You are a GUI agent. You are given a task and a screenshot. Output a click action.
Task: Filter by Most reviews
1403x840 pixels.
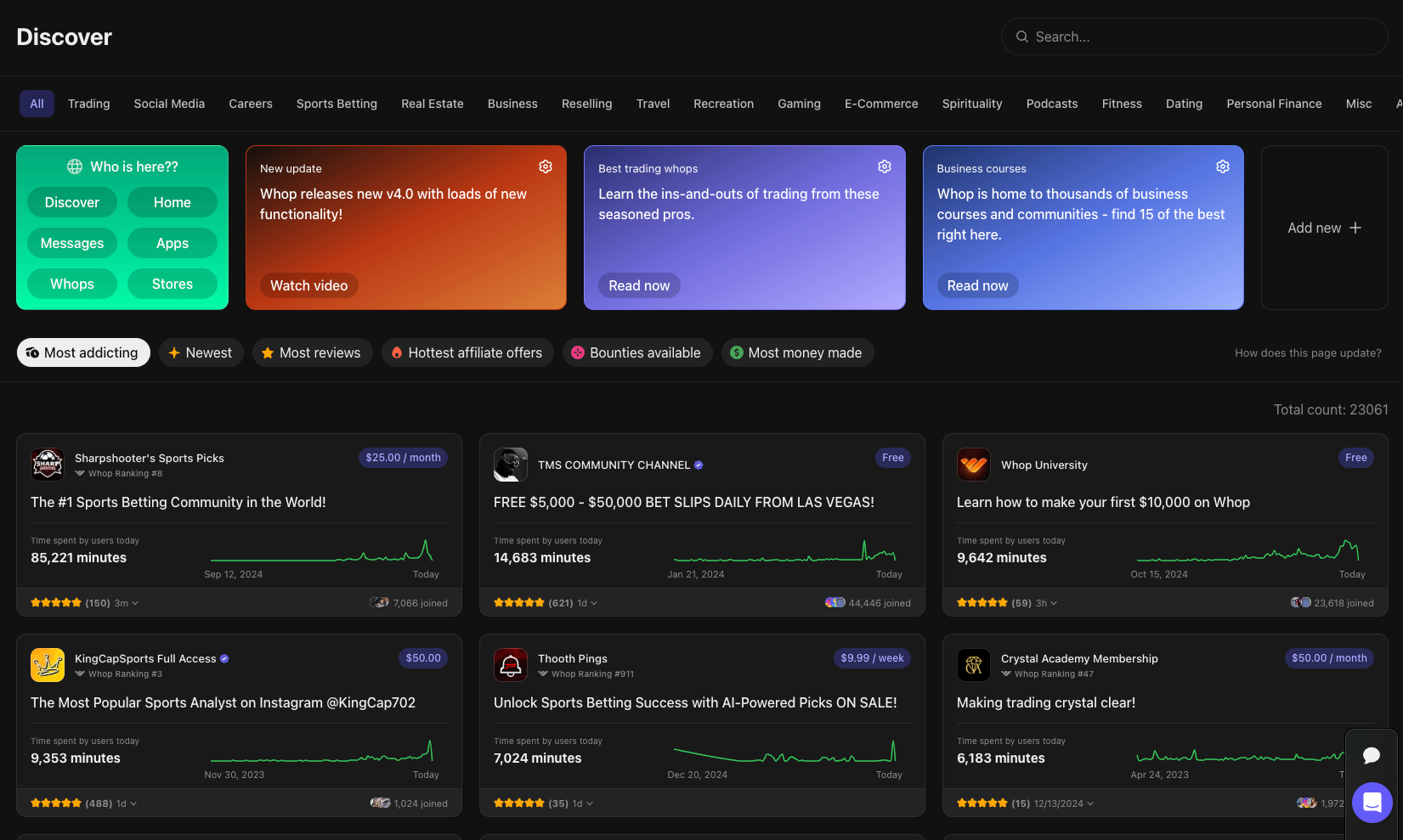click(312, 352)
